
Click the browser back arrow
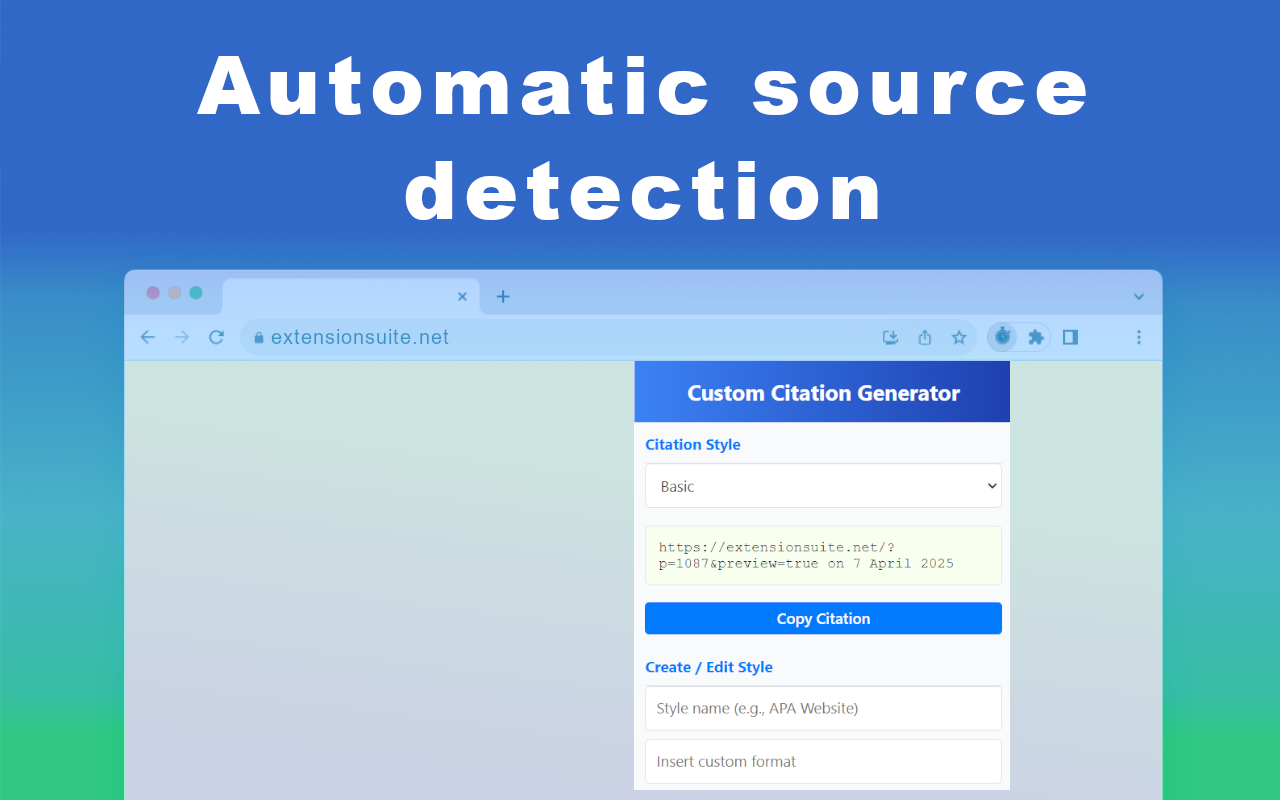(148, 337)
